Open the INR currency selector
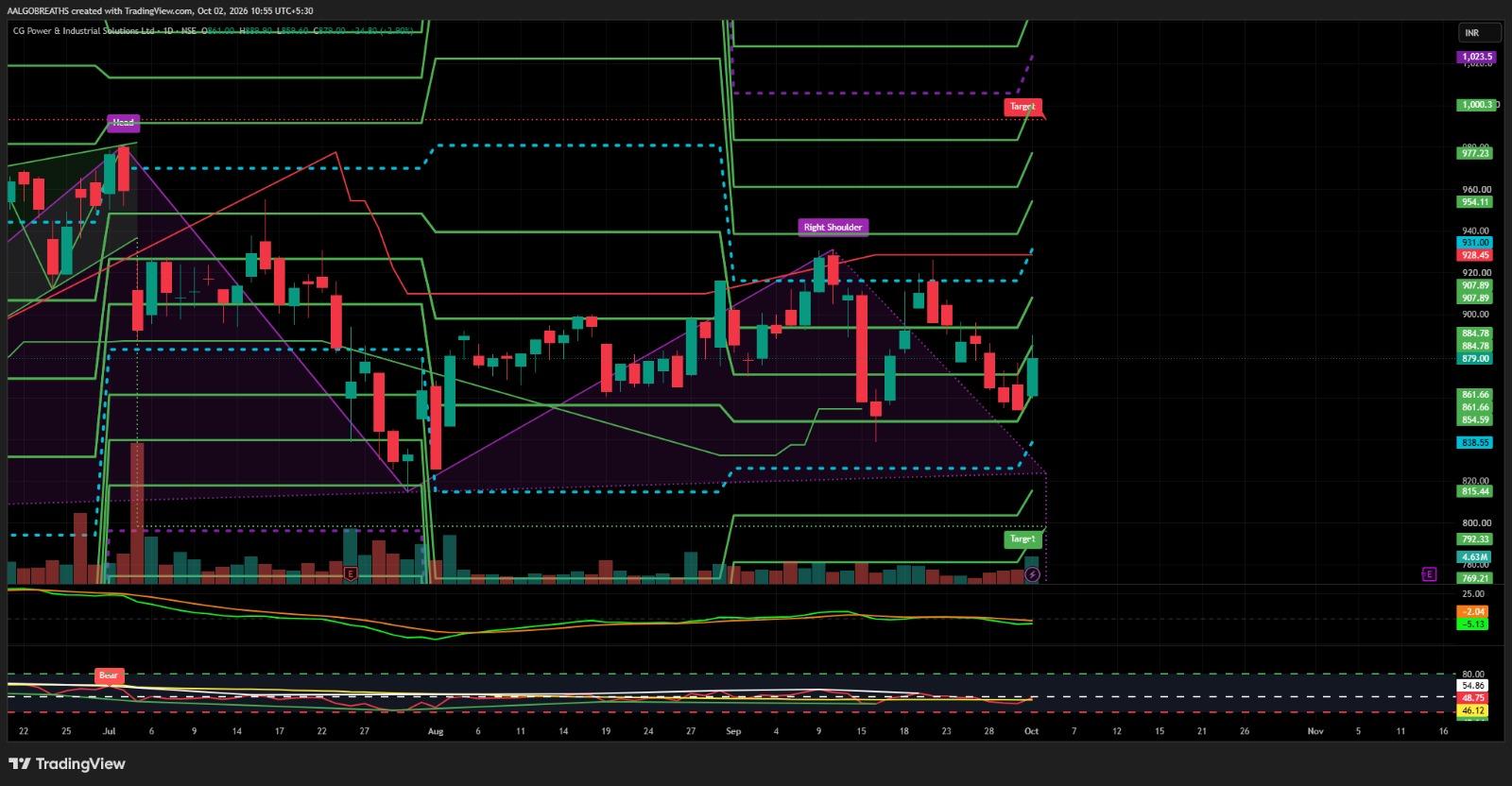1512x786 pixels. [x=1479, y=33]
